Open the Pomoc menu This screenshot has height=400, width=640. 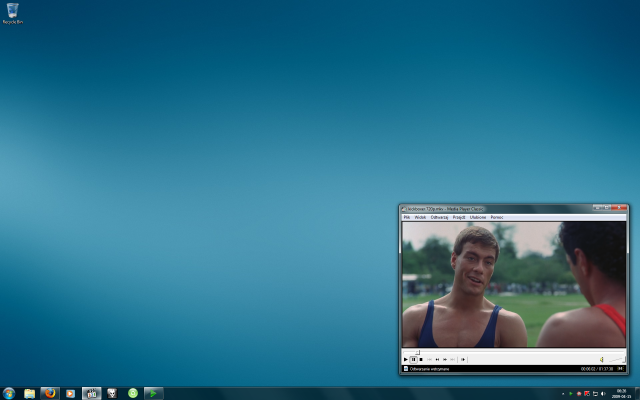point(497,218)
